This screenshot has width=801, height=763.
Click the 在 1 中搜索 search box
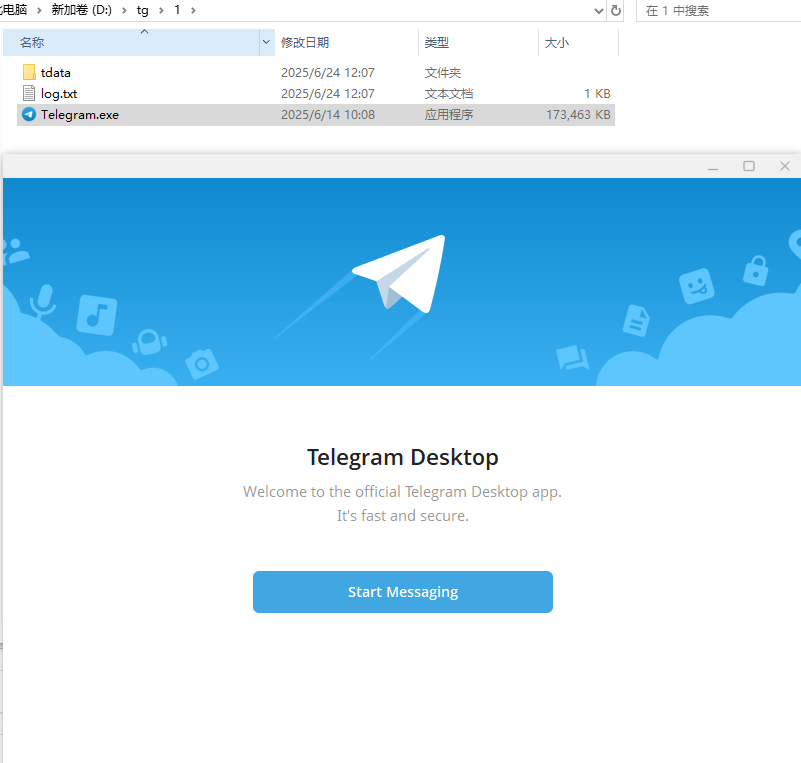point(718,10)
